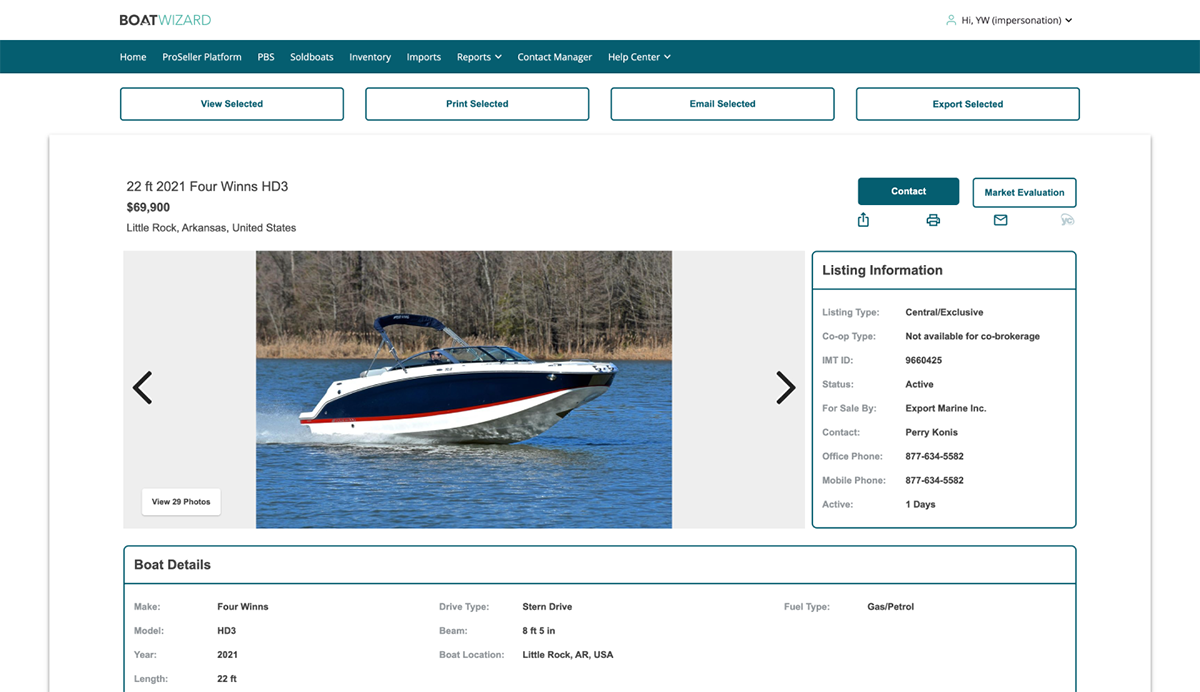
Task: Click the Stern Drive value
Action: [547, 607]
